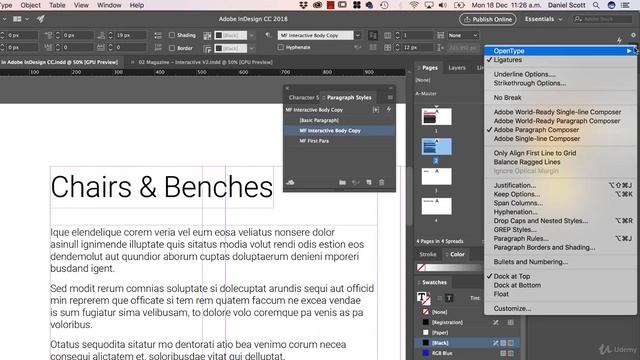Select the [Paper] swatch
This screenshot has width=640, height=360.
coord(467,333)
